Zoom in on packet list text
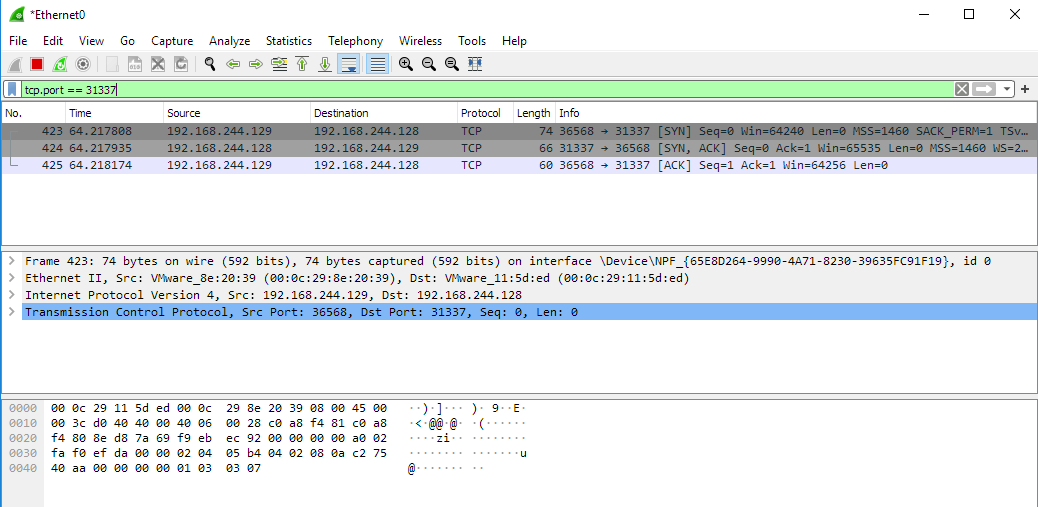 pos(406,64)
